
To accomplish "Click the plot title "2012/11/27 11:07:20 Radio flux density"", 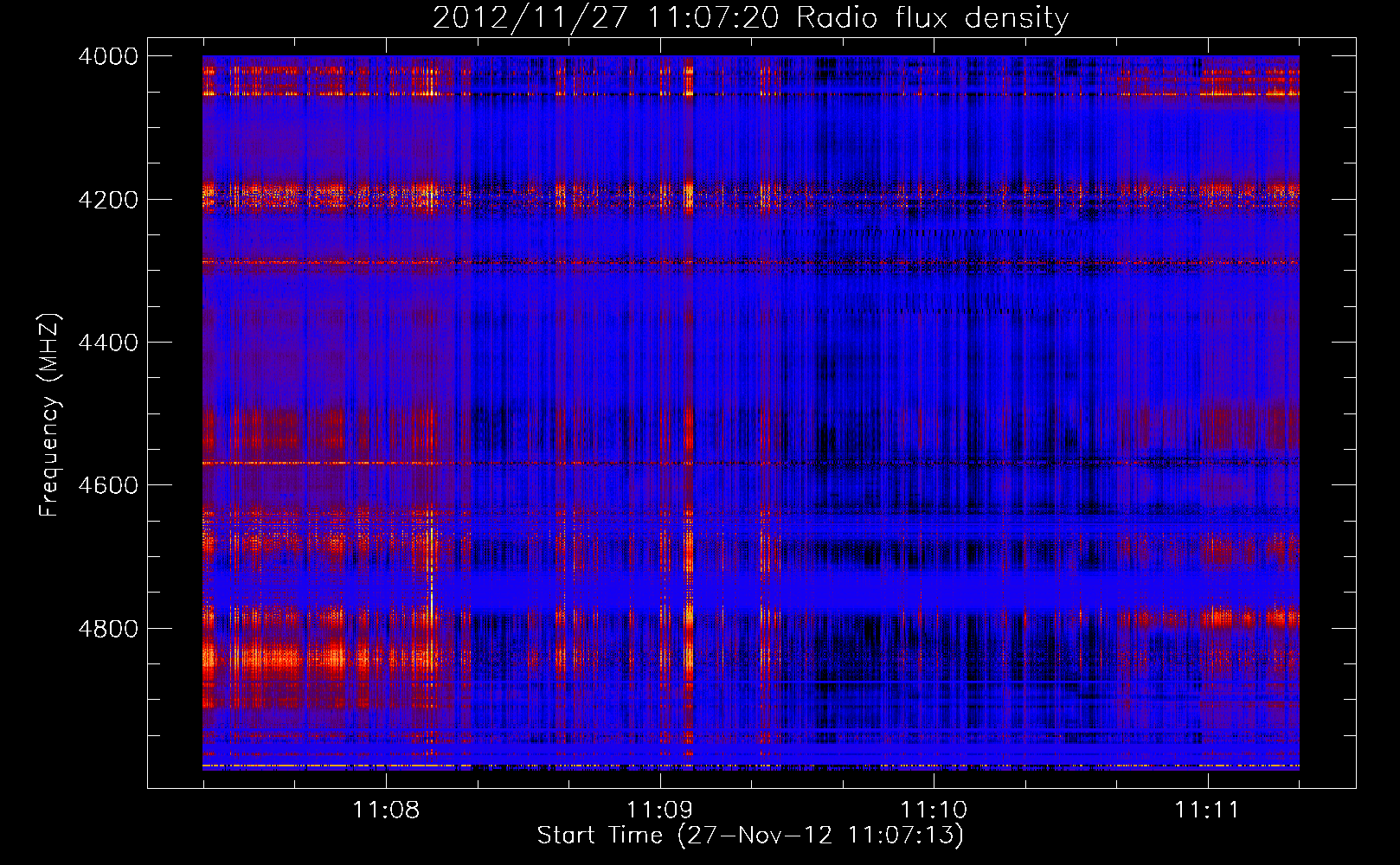I will click(750, 18).
